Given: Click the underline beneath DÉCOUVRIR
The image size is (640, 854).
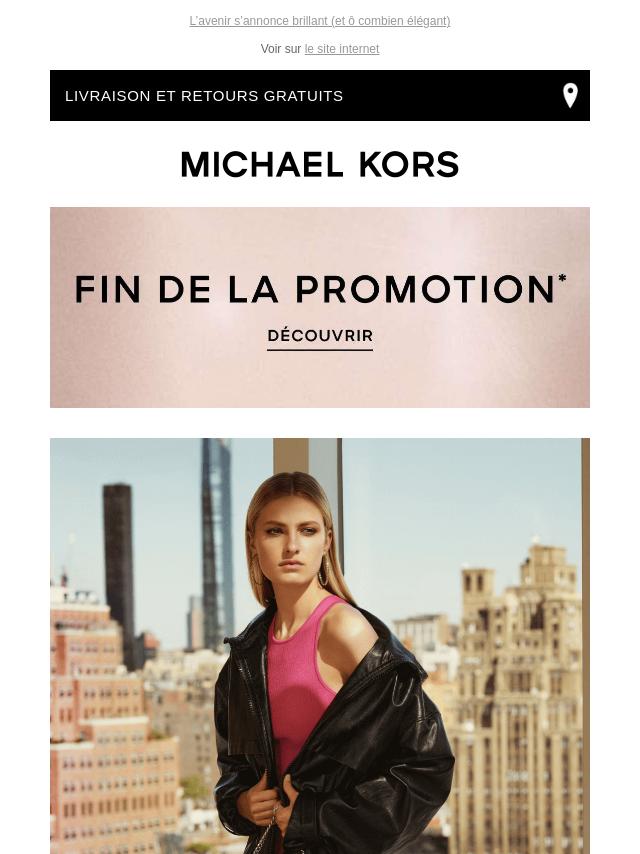Looking at the screenshot, I should [320, 350].
